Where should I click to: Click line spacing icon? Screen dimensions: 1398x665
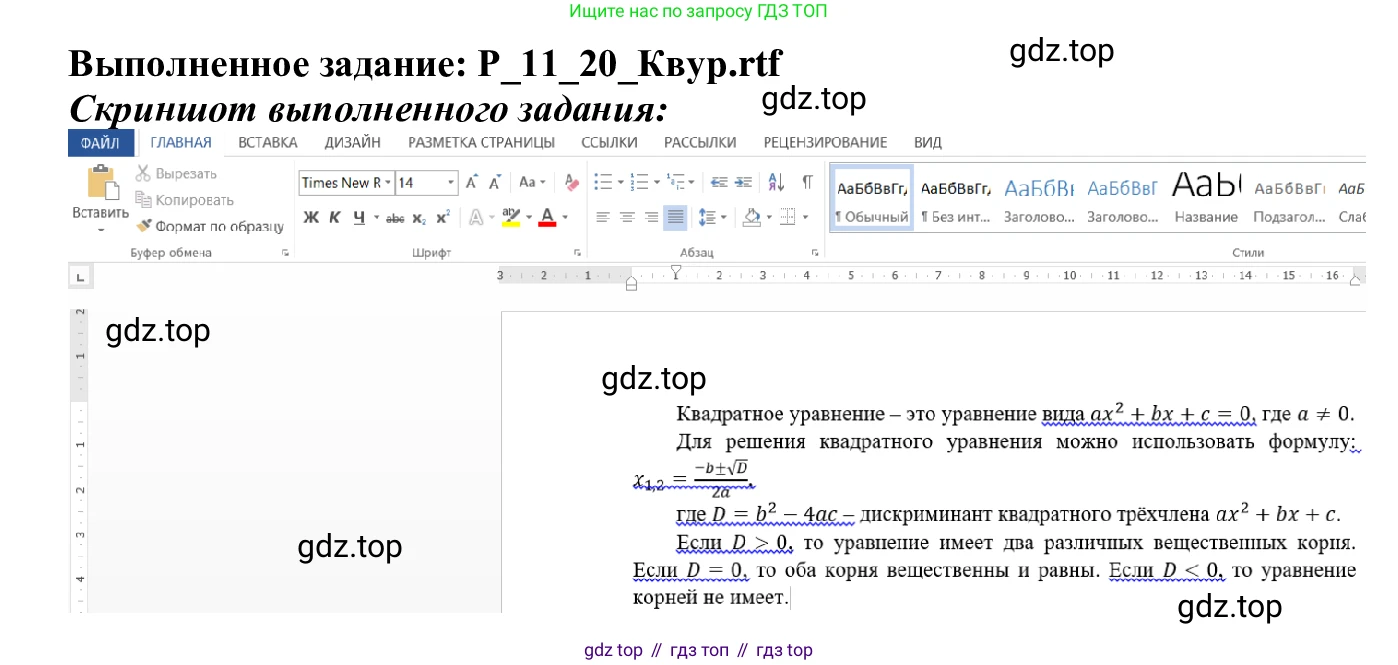[x=706, y=217]
